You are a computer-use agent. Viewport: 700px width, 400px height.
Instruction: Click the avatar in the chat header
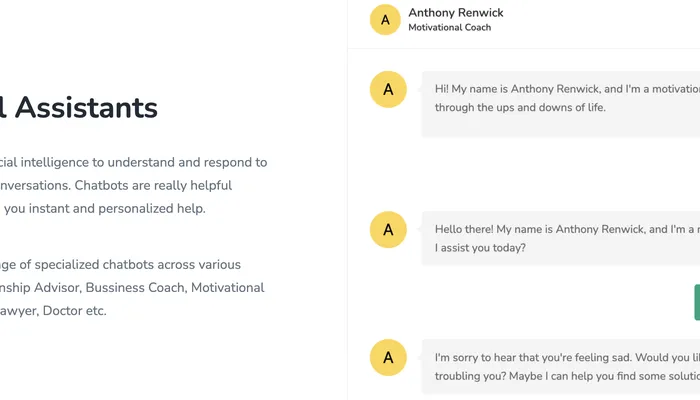[x=385, y=20]
